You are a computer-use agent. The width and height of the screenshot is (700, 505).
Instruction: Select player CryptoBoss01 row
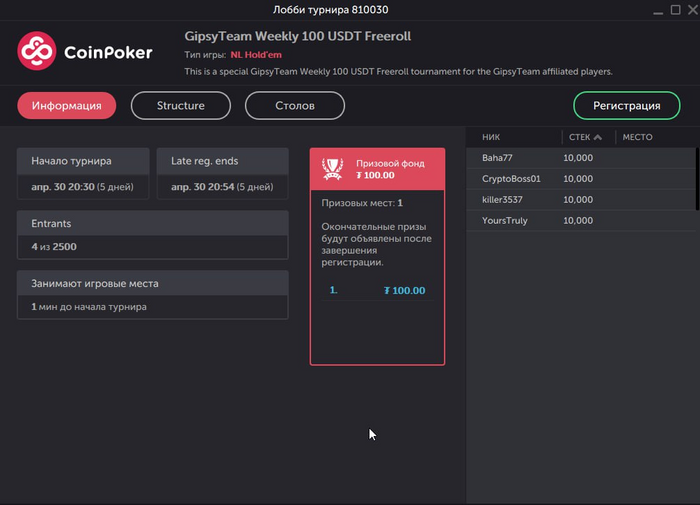point(581,179)
